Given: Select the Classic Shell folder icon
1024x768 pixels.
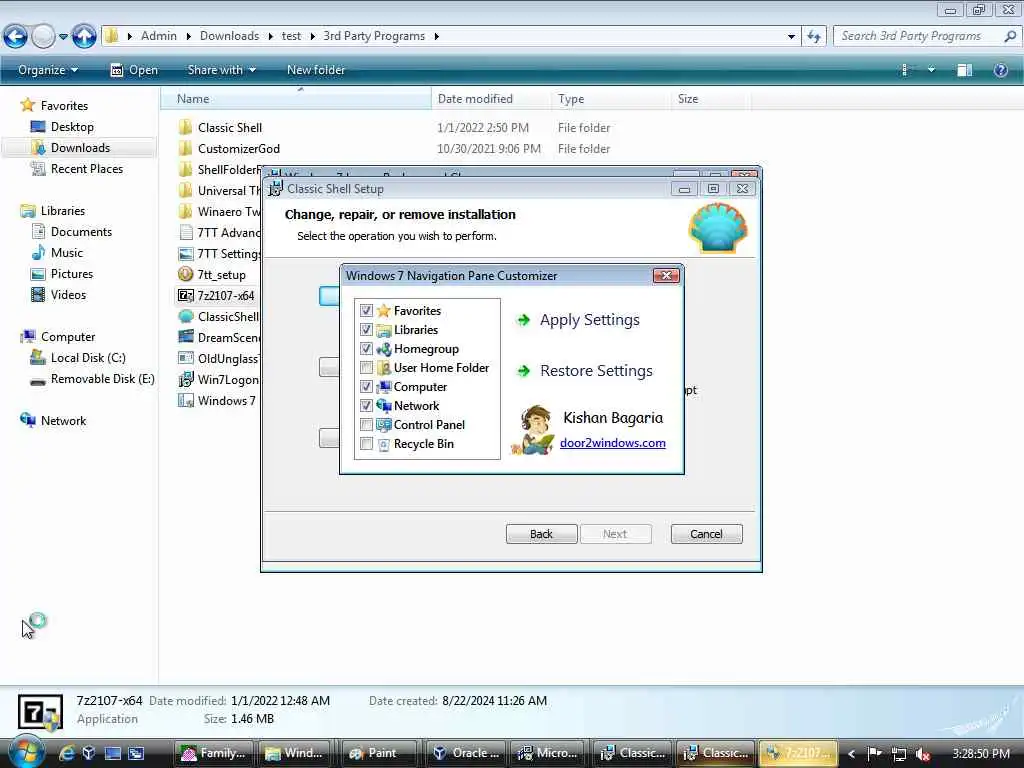Looking at the screenshot, I should [185, 127].
